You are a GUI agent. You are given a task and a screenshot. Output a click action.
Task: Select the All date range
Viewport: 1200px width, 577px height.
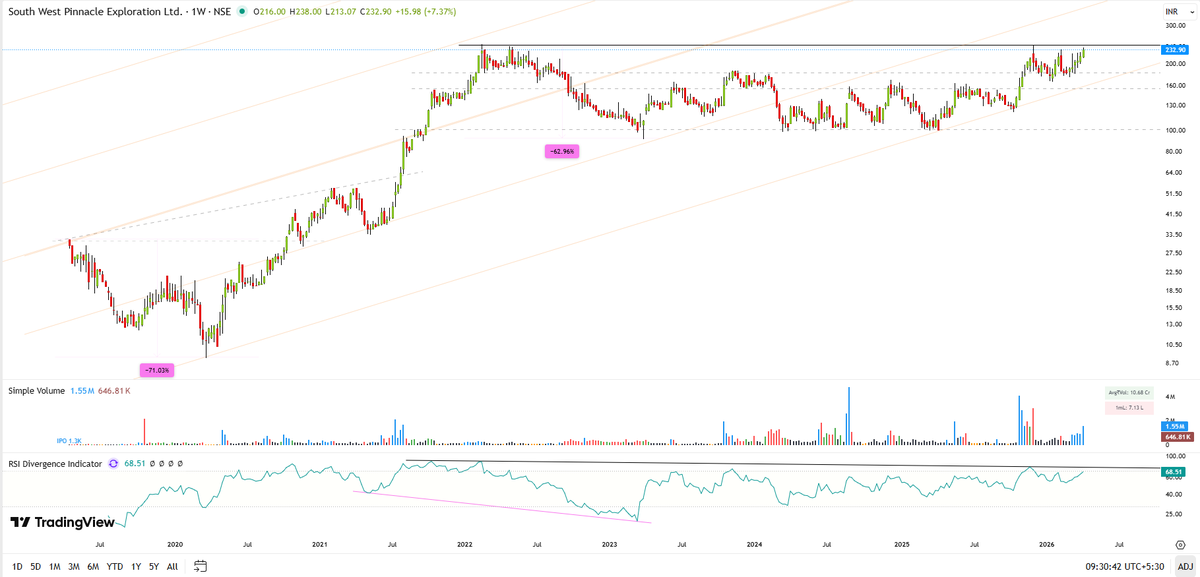(172, 566)
